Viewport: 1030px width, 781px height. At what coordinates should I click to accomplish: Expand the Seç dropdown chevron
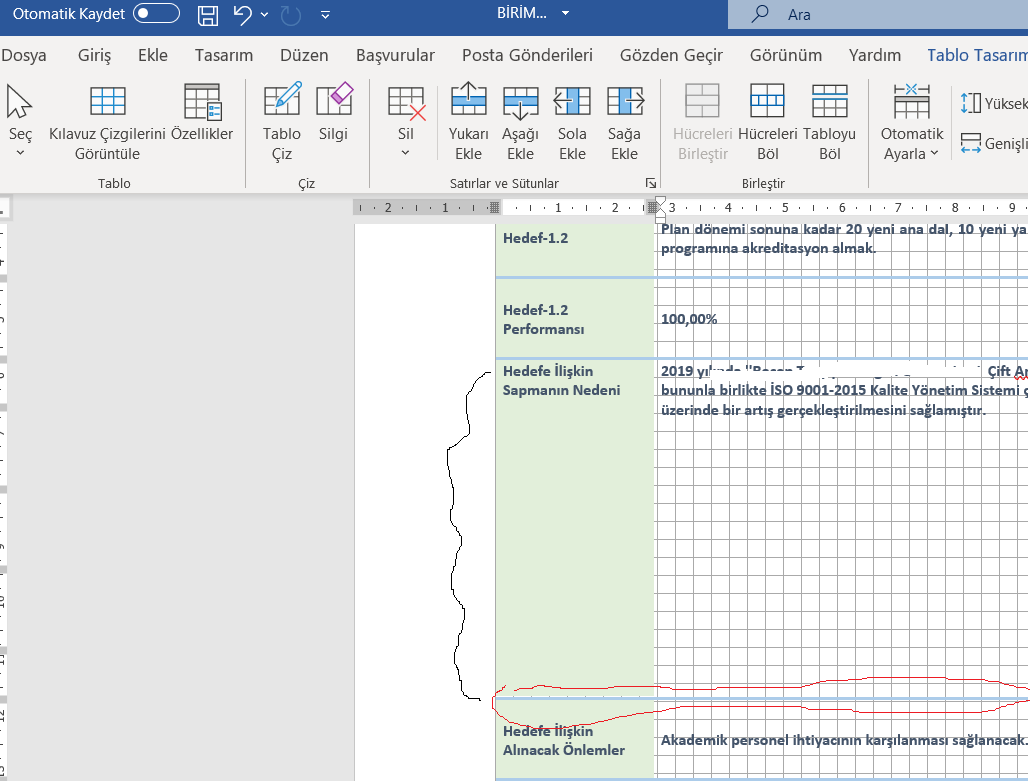20,153
